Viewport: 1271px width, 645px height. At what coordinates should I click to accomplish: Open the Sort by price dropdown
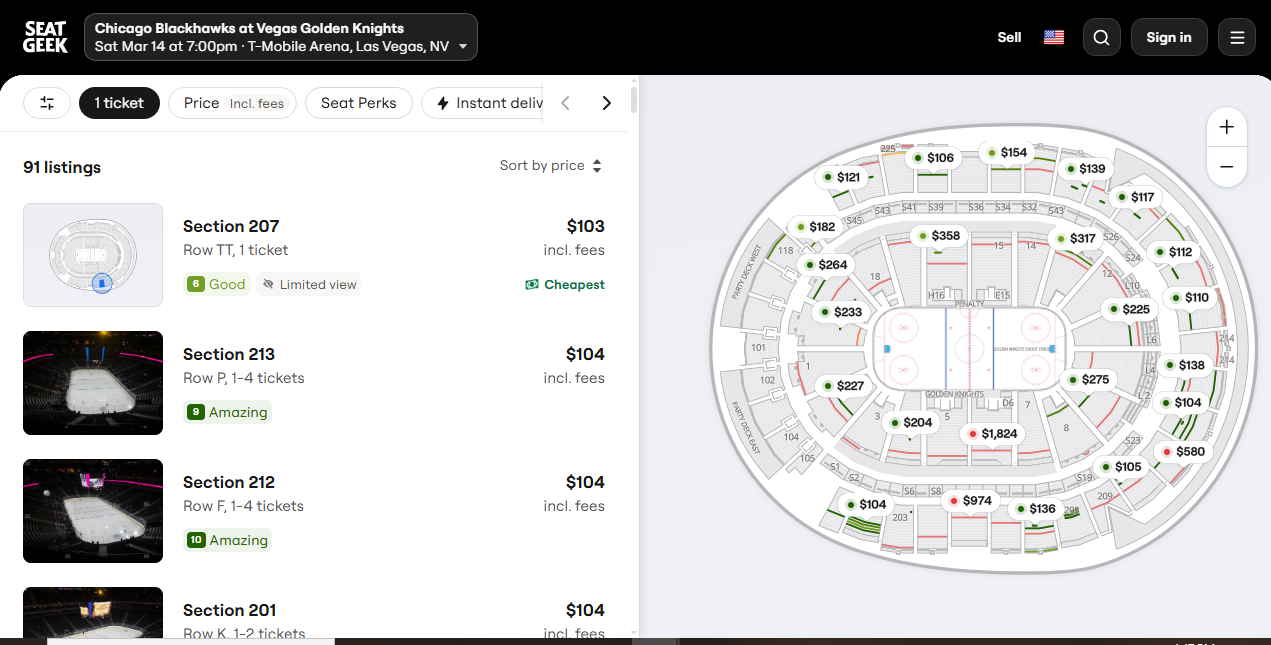pyautogui.click(x=551, y=166)
